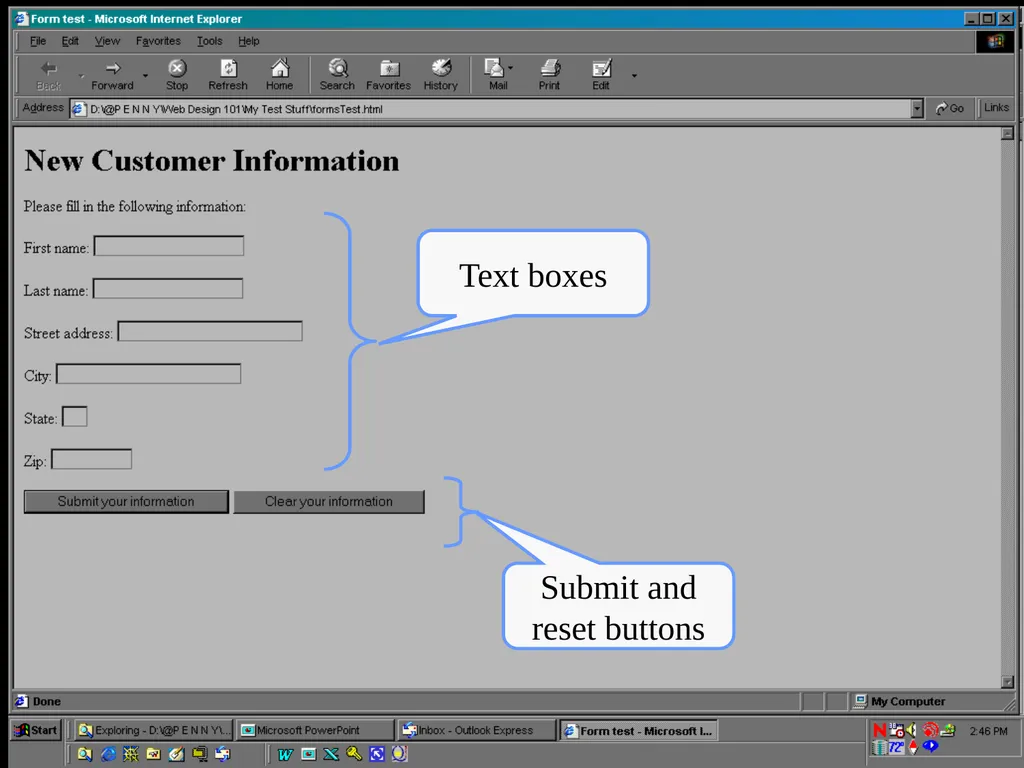The image size is (1024, 768).
Task: Click the 72° weather tray icon
Action: 896,747
